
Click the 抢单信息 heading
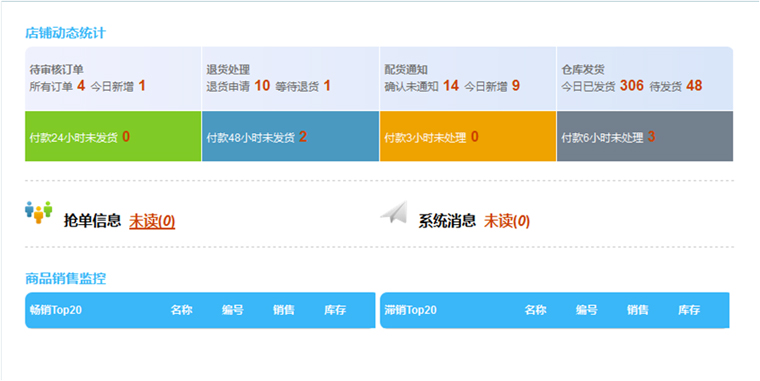(x=92, y=221)
